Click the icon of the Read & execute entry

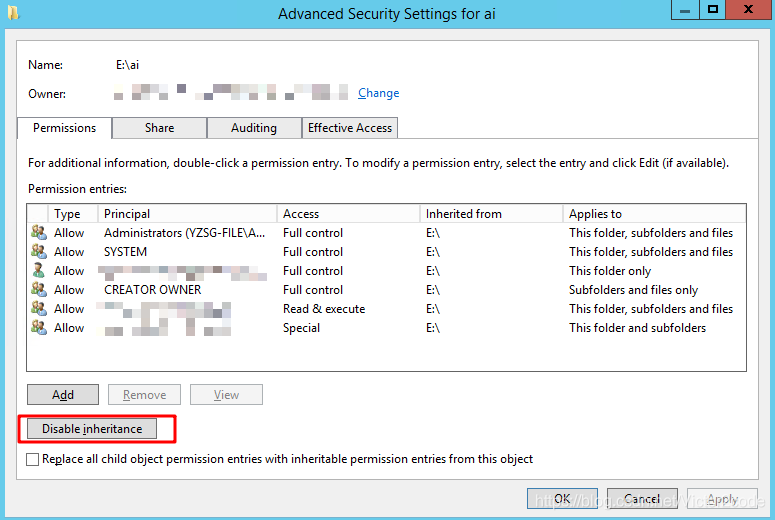(39, 308)
